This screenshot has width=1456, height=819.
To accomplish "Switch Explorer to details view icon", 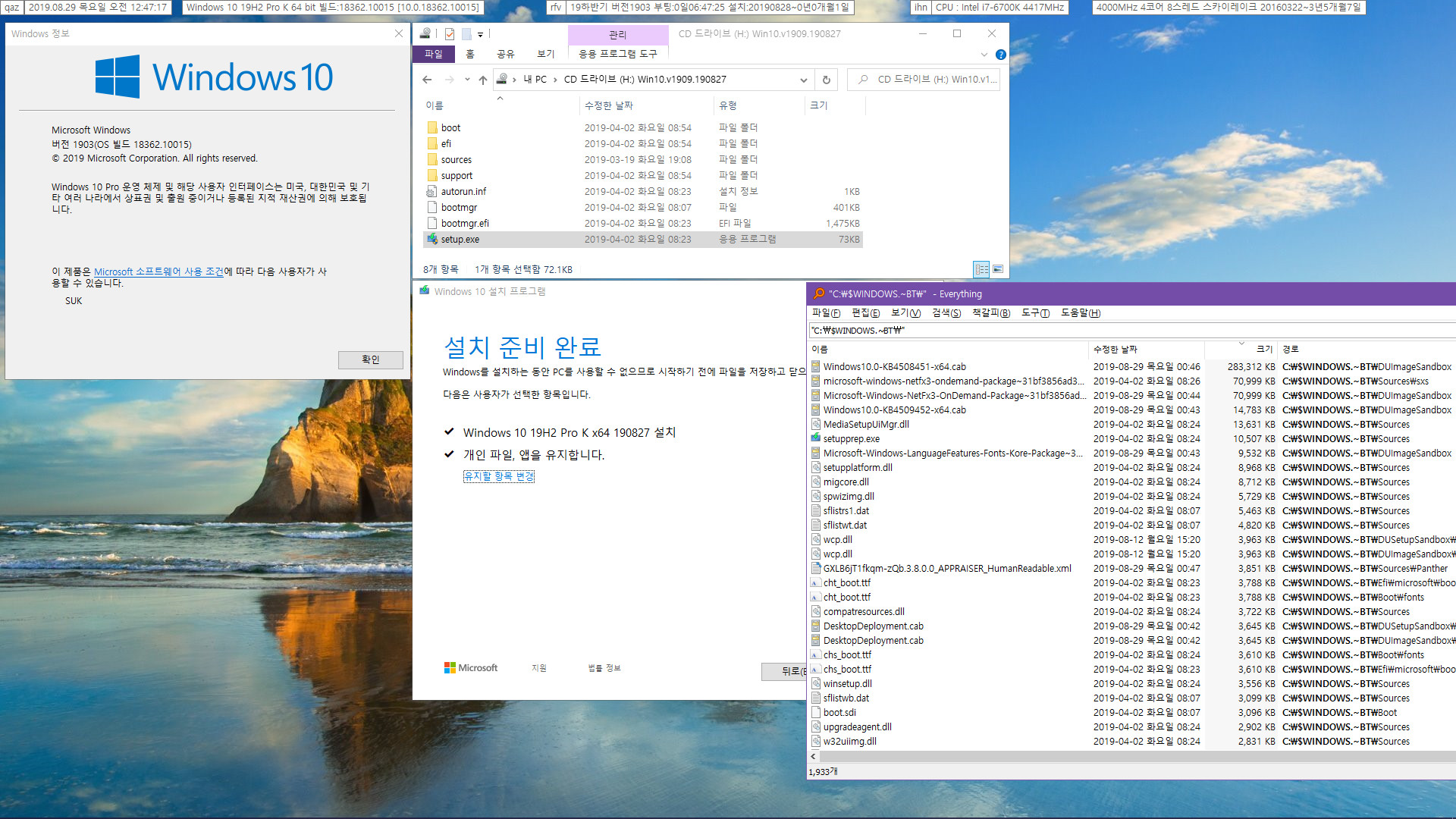I will tap(981, 269).
